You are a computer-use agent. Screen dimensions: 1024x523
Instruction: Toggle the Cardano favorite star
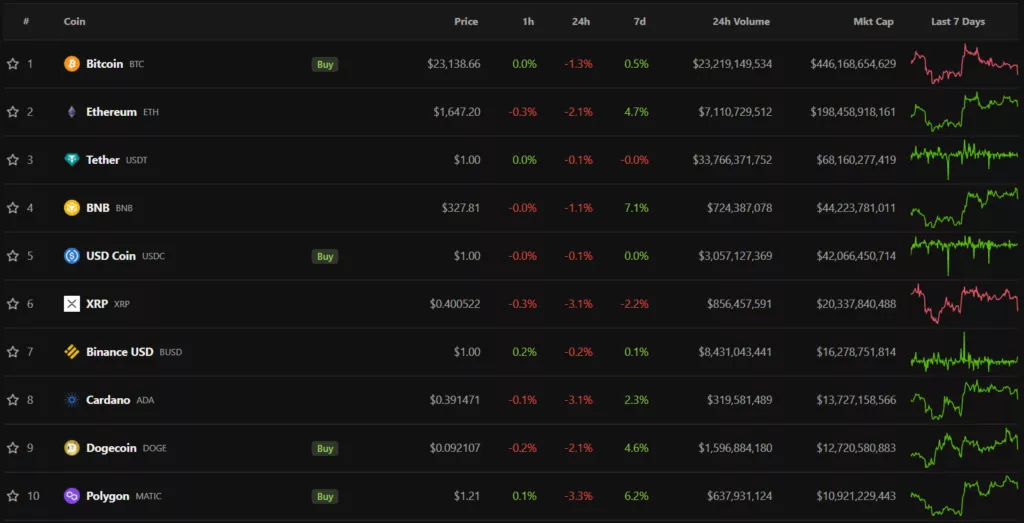[x=12, y=400]
